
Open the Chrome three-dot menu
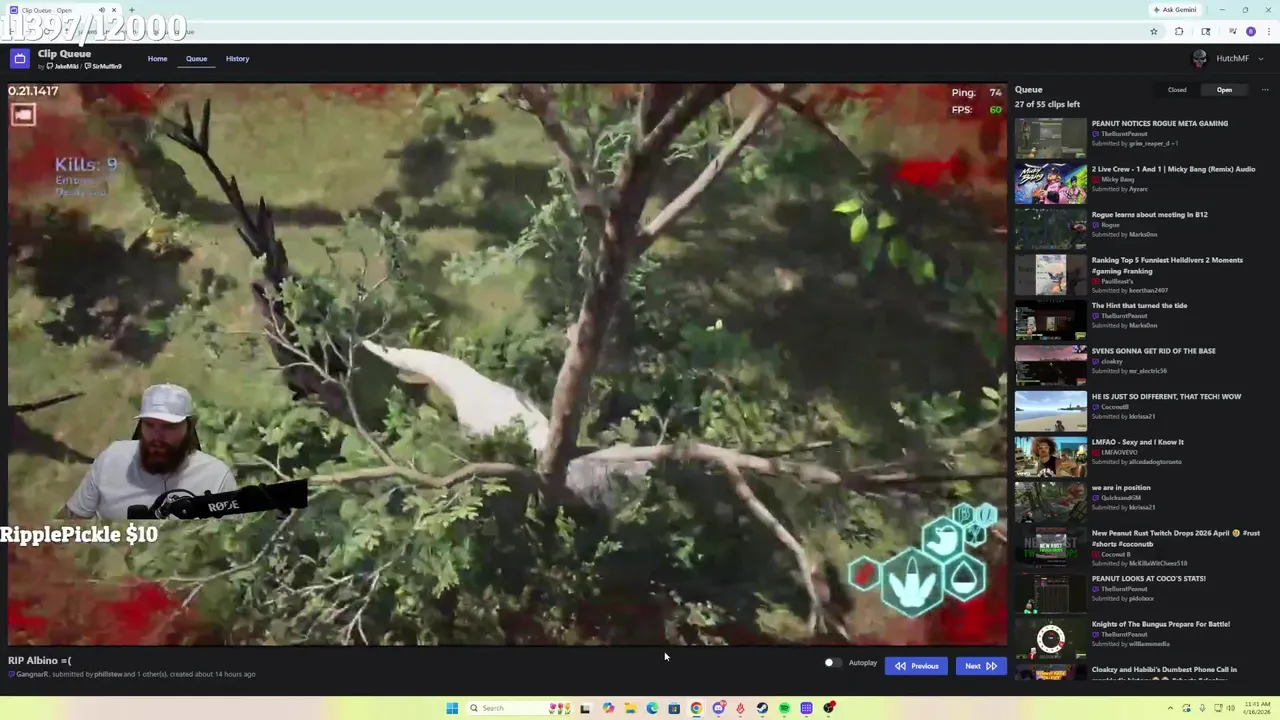pos(1269,31)
